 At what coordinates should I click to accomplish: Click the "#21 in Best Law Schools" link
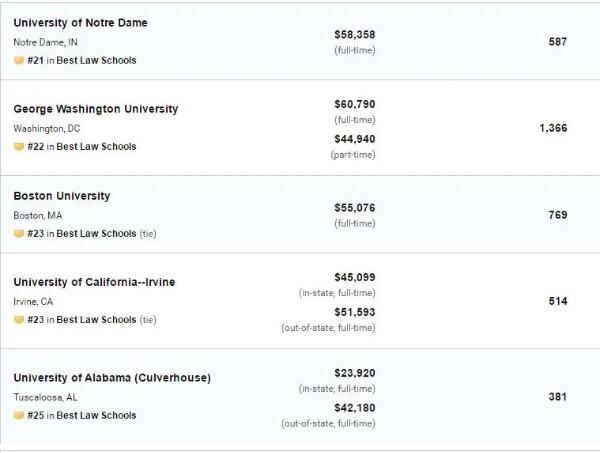pyautogui.click(x=82, y=61)
